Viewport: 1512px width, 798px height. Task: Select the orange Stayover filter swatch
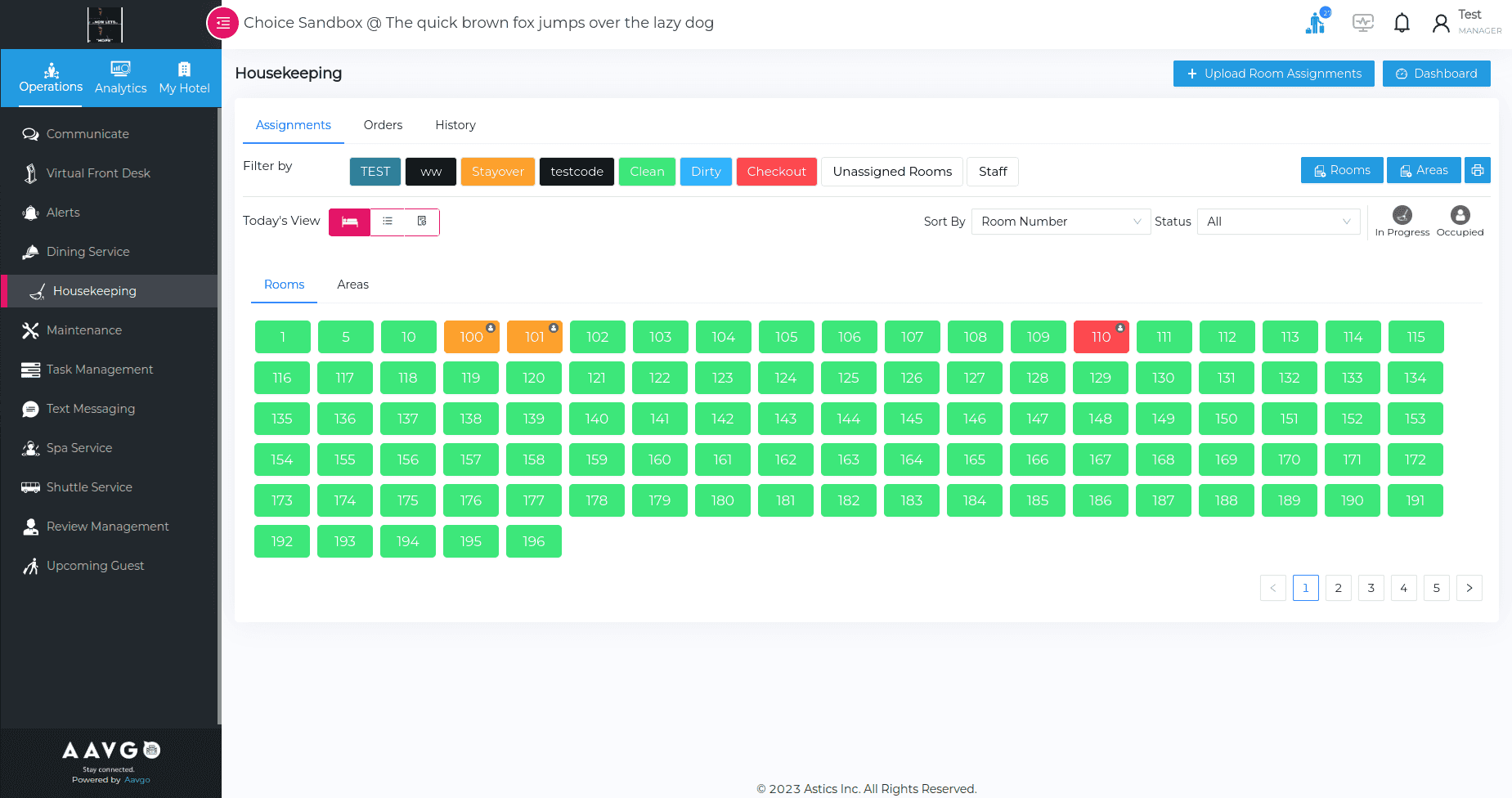(x=497, y=172)
